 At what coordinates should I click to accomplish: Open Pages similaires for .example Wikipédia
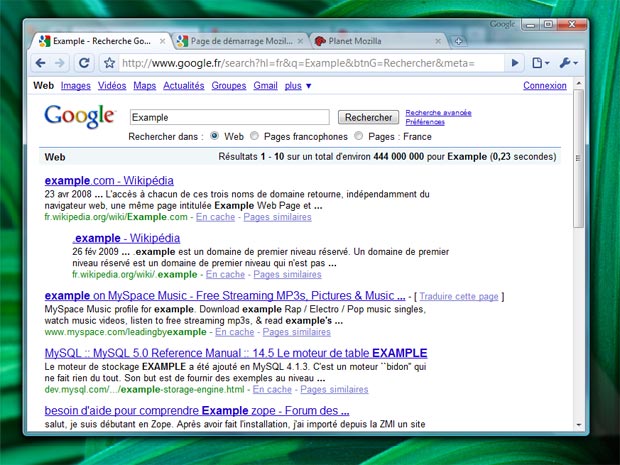coord(287,274)
